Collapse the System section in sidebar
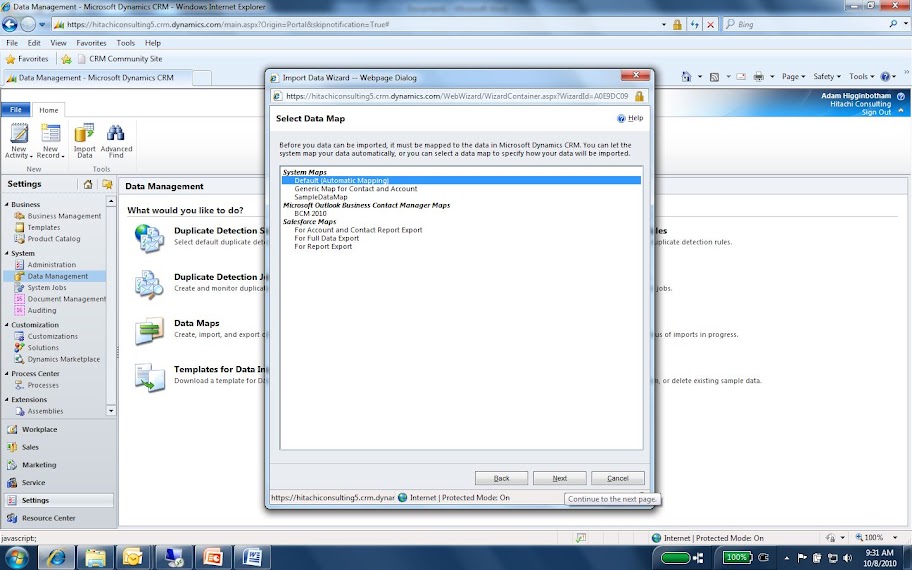912x570 pixels. click(7, 254)
